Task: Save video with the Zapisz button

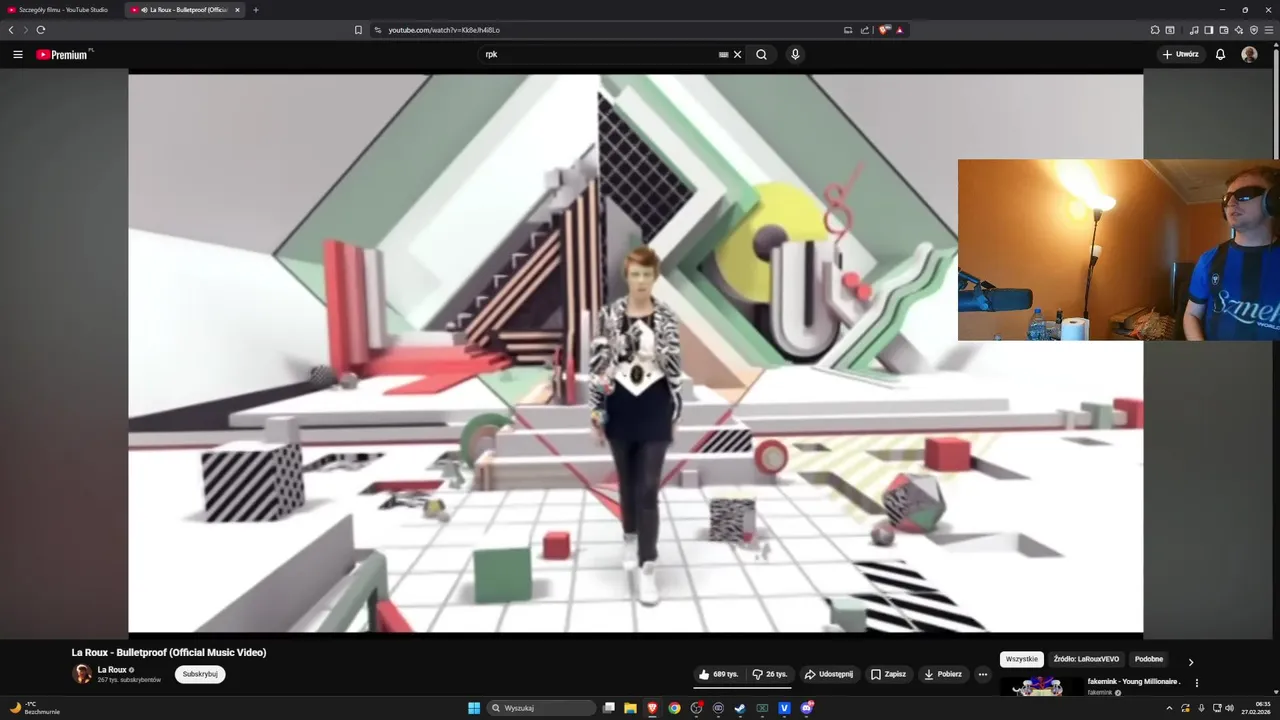Action: coord(888,674)
